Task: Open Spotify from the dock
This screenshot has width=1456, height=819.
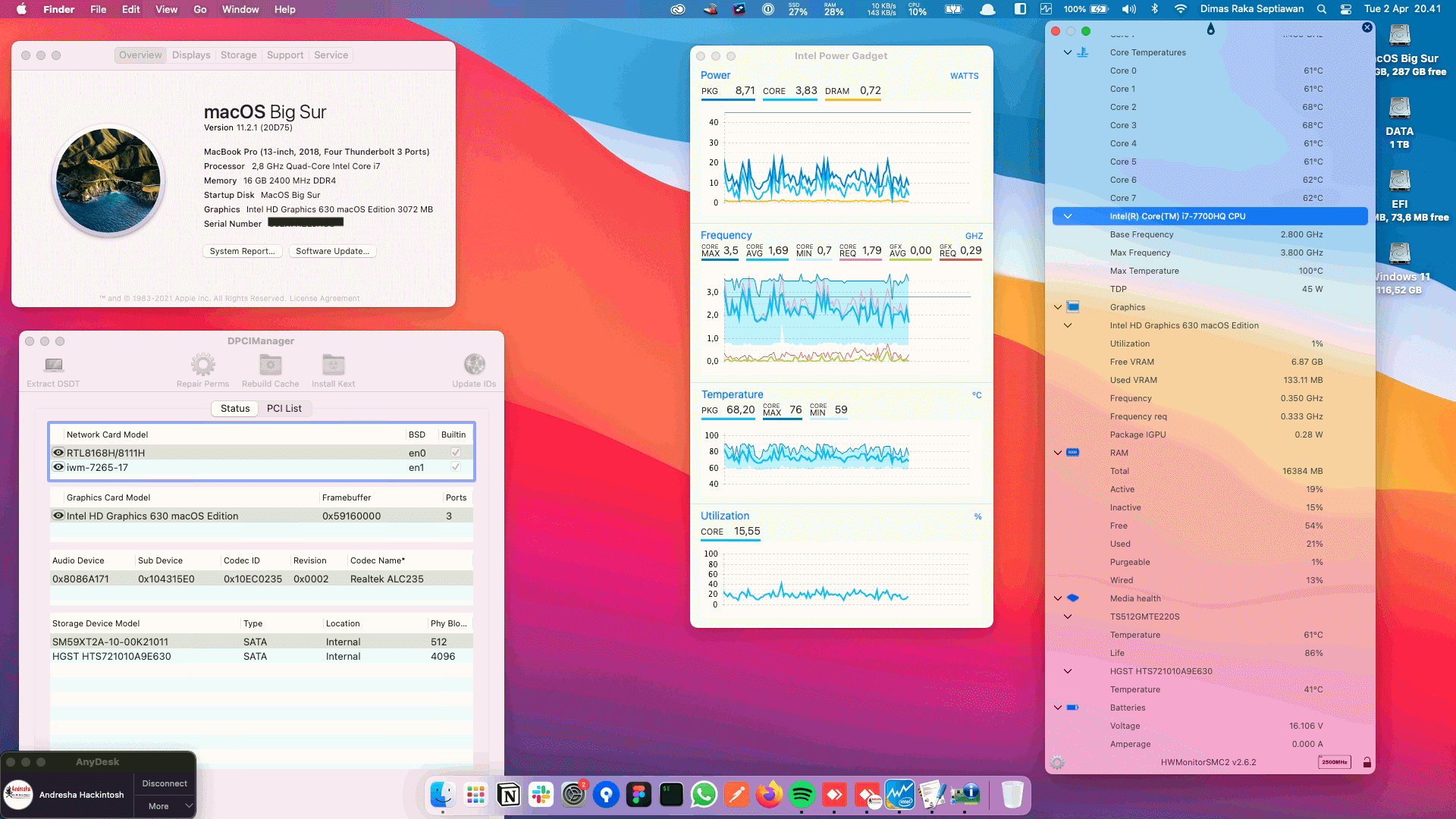Action: [802, 795]
